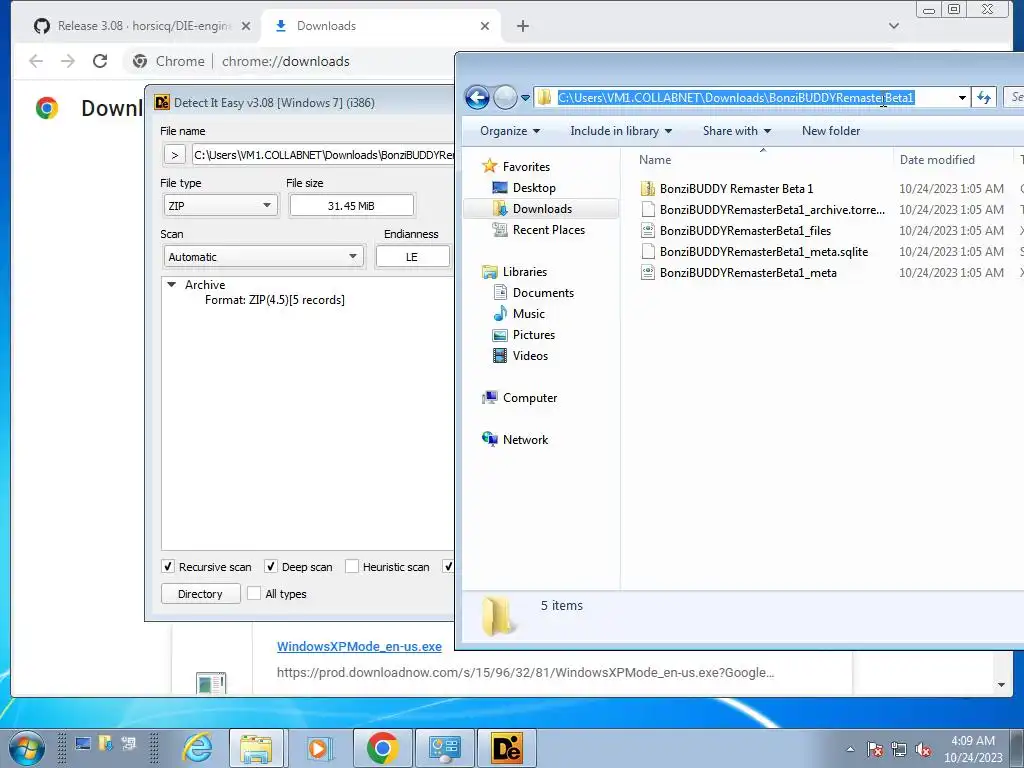Viewport: 1024px width, 768px height.
Task: Click the Explorer Back arrow button
Action: tap(477, 98)
